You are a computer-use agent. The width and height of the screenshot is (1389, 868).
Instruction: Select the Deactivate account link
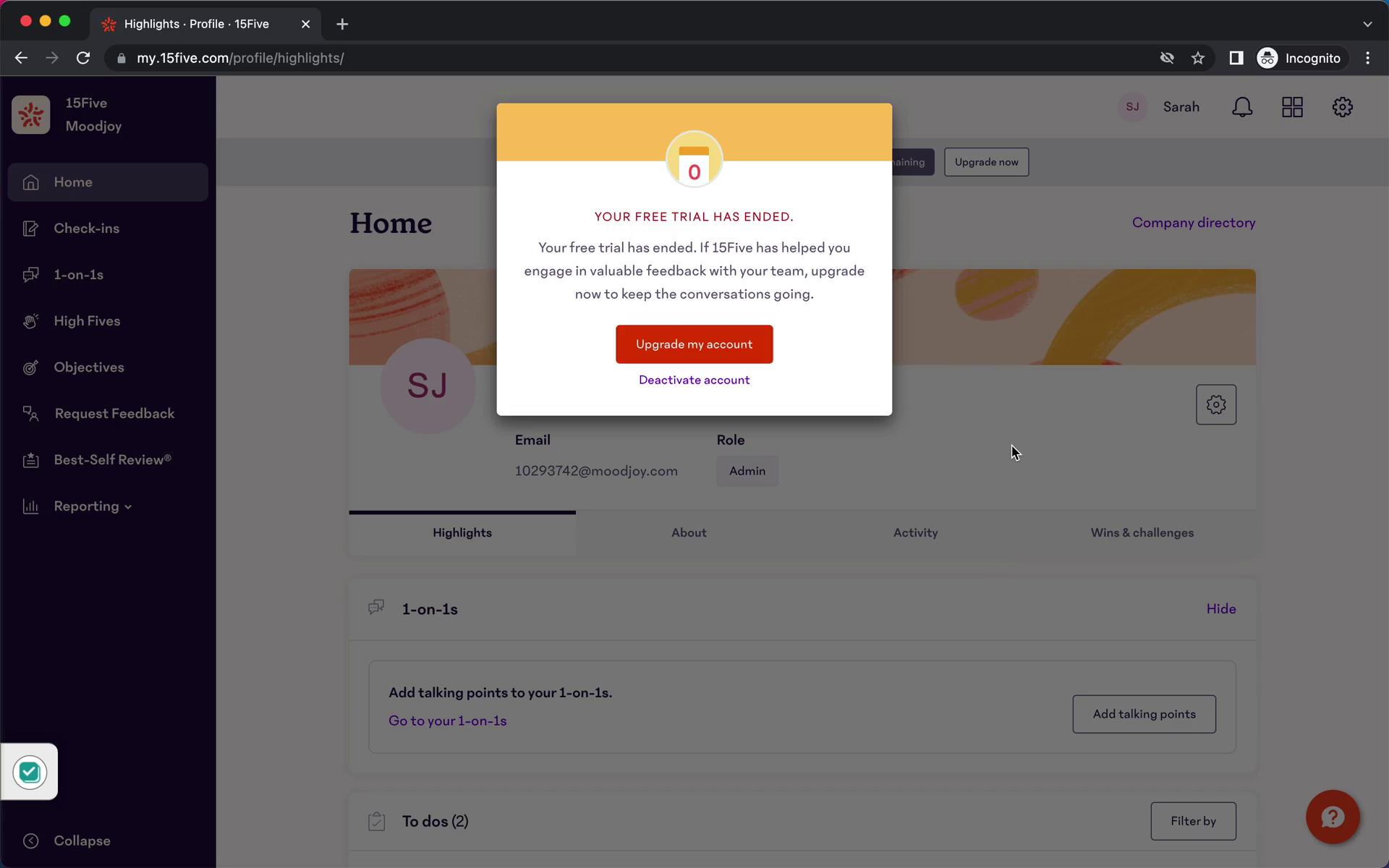tap(694, 379)
